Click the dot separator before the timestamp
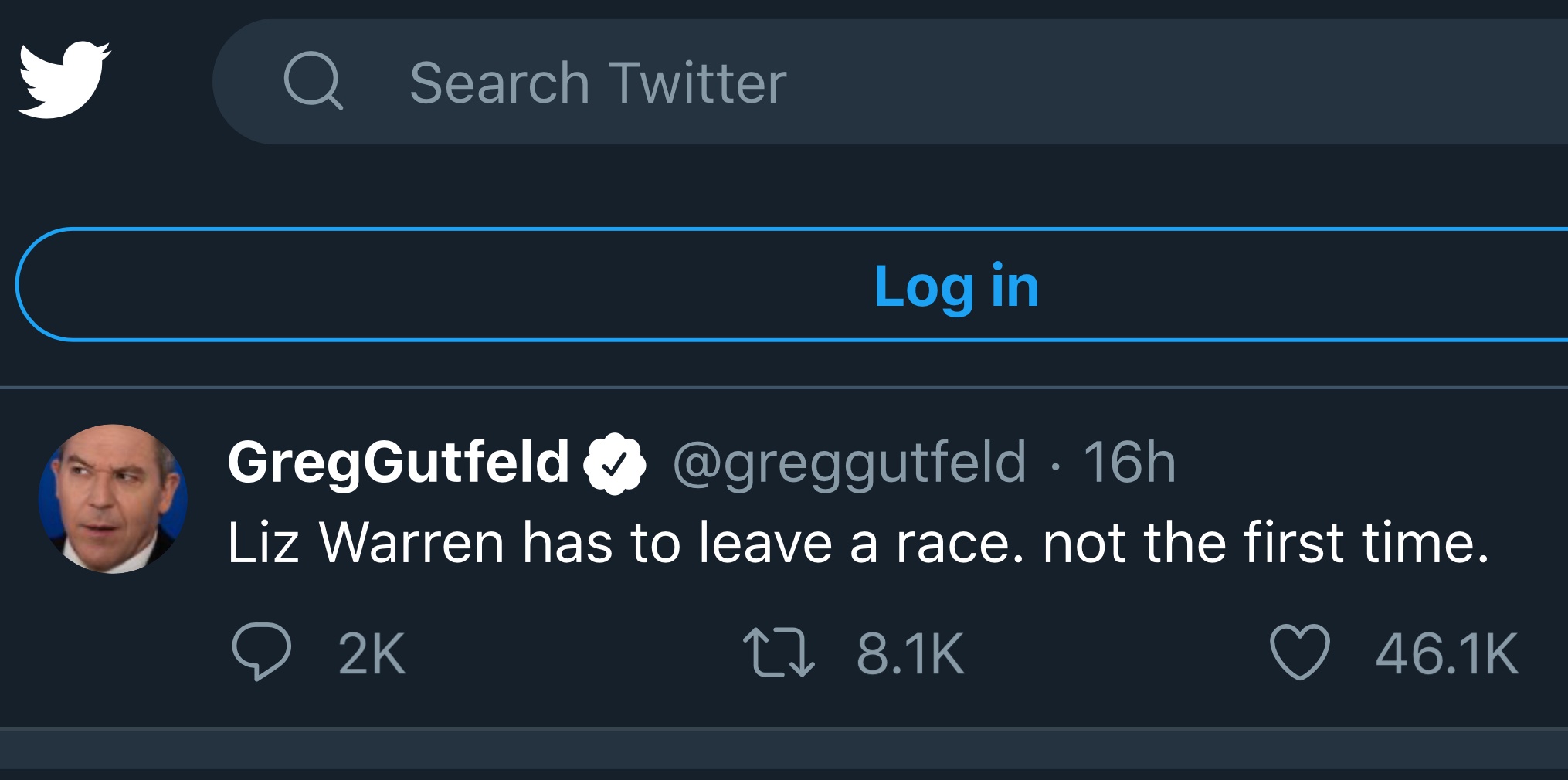Screen dimensions: 1568x780 pyautogui.click(x=1055, y=465)
